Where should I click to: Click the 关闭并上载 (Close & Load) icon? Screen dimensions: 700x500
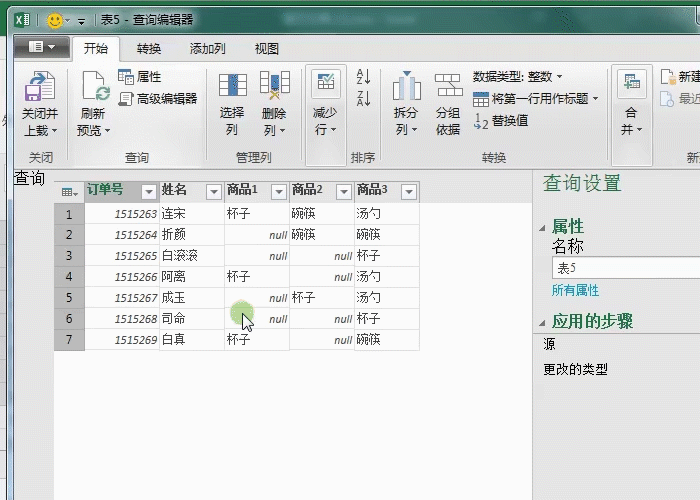39,88
